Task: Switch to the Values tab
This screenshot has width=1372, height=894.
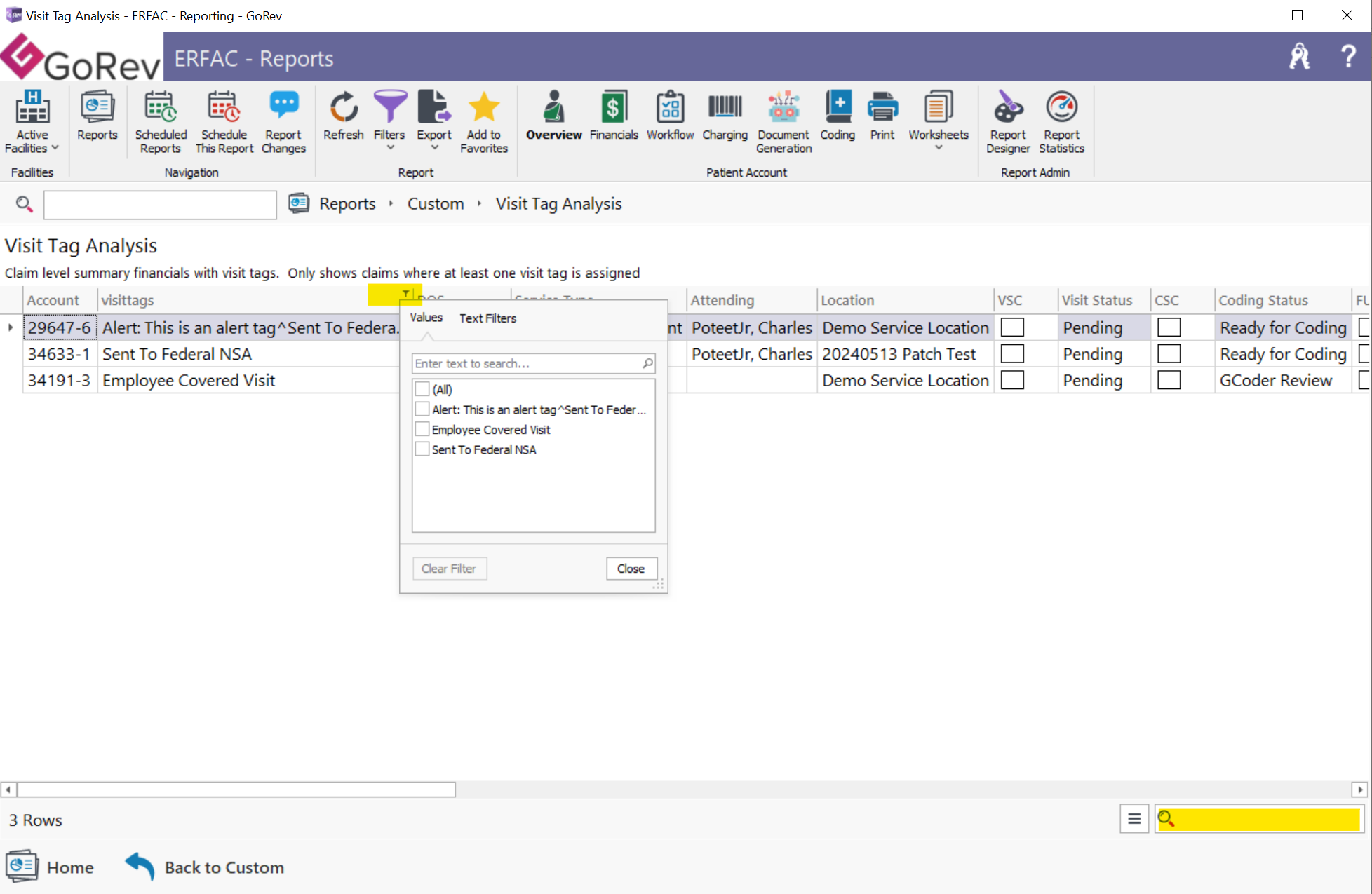Action: [426, 318]
